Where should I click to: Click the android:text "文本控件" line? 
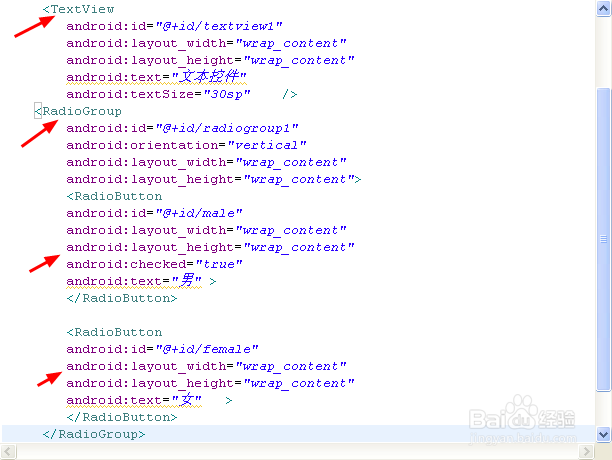click(x=157, y=77)
